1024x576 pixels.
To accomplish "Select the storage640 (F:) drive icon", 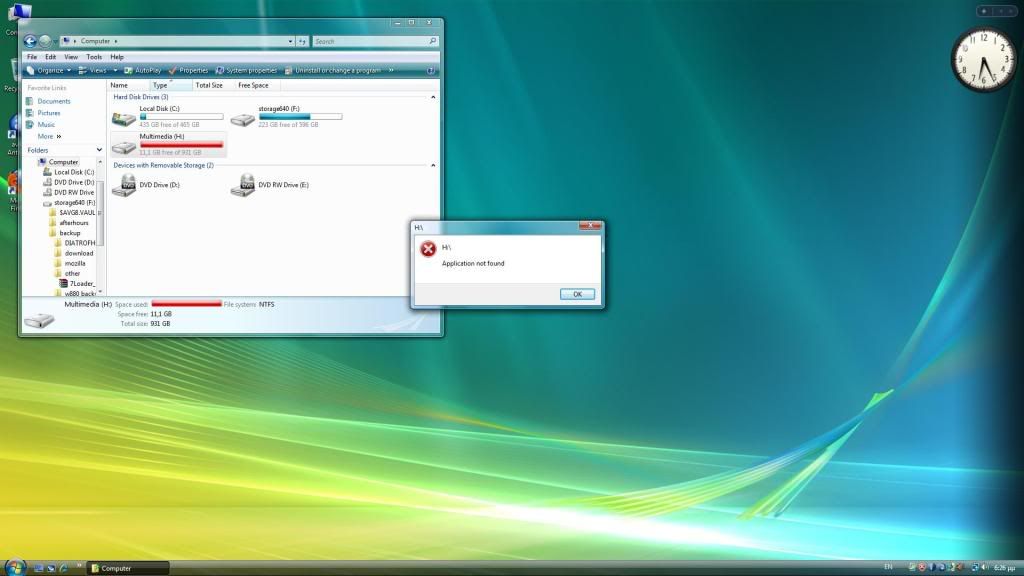I will tap(242, 118).
